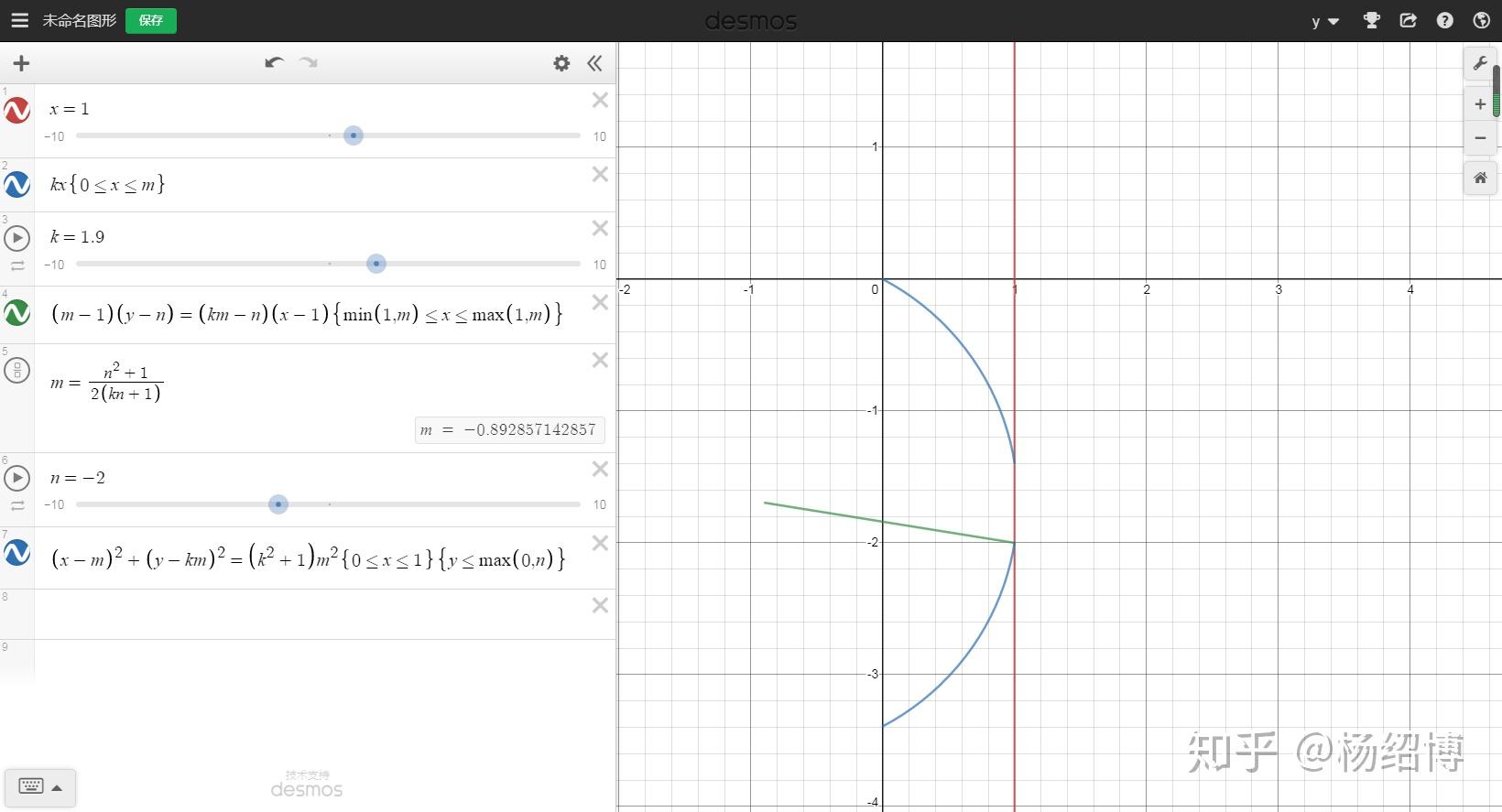Delete the empty expression row 8

tap(600, 605)
